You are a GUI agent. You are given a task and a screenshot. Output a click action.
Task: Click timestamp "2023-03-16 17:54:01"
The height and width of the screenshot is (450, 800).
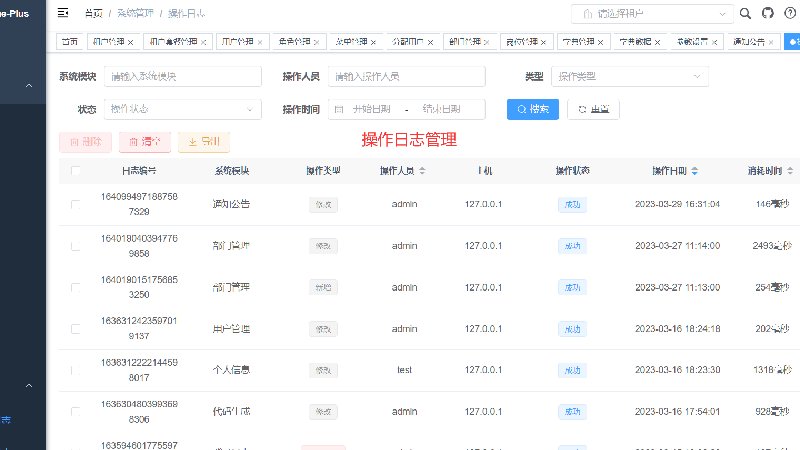click(x=677, y=412)
